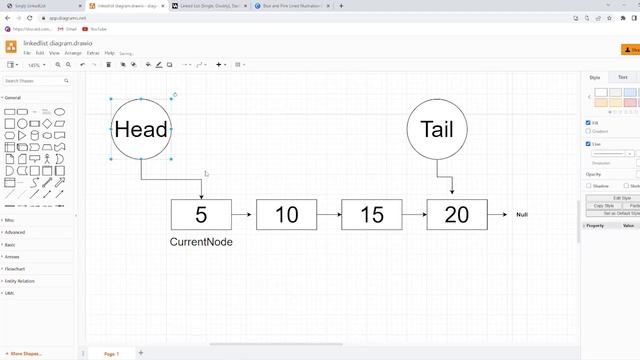Screen dimensions: 640x360
Task: Select the diamond shape in General palette
Action: tap(47, 124)
